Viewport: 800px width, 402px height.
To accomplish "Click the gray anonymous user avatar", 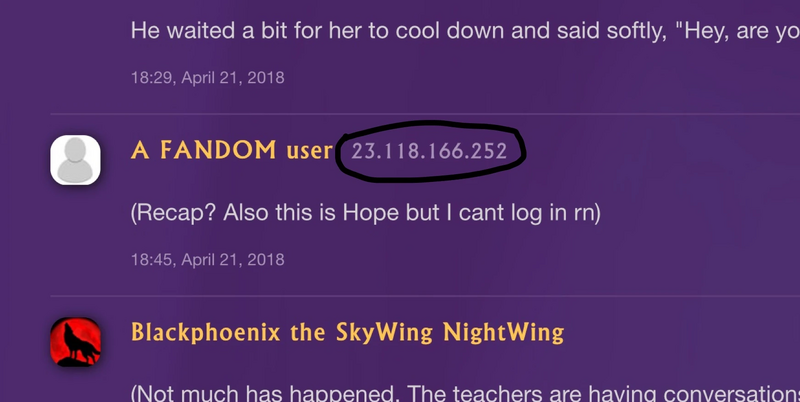I will (x=76, y=160).
